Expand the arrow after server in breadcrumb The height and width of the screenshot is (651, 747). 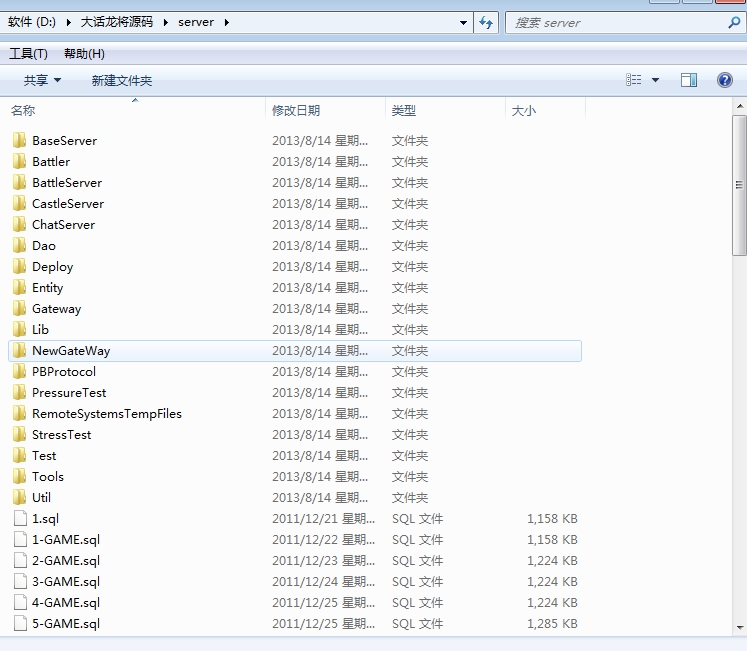[226, 22]
